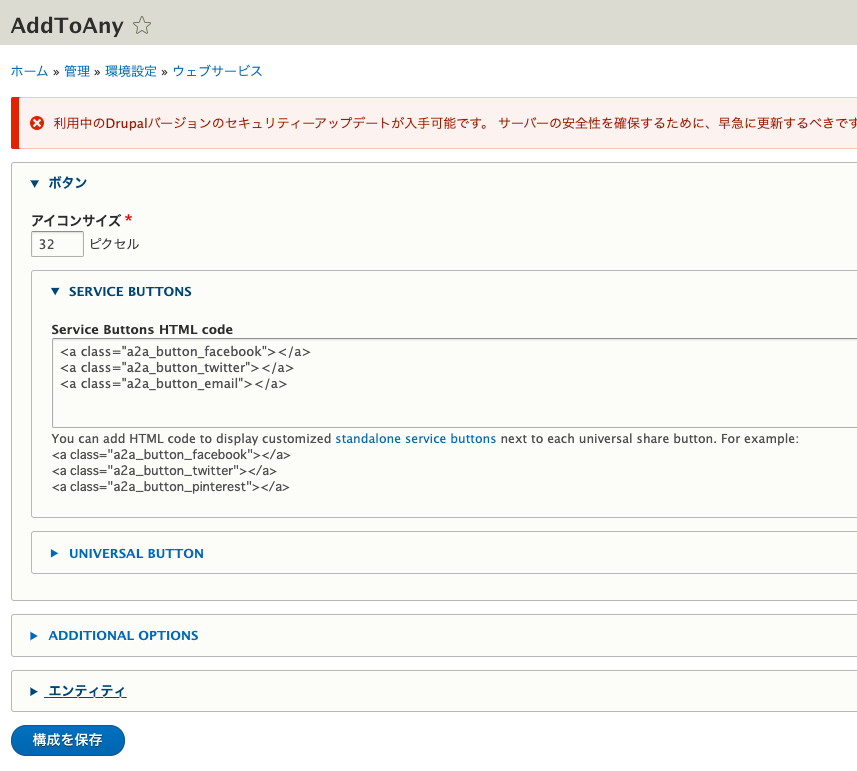Click the Drupal security update warning message
This screenshot has height=771, width=857.
[x=455, y=123]
